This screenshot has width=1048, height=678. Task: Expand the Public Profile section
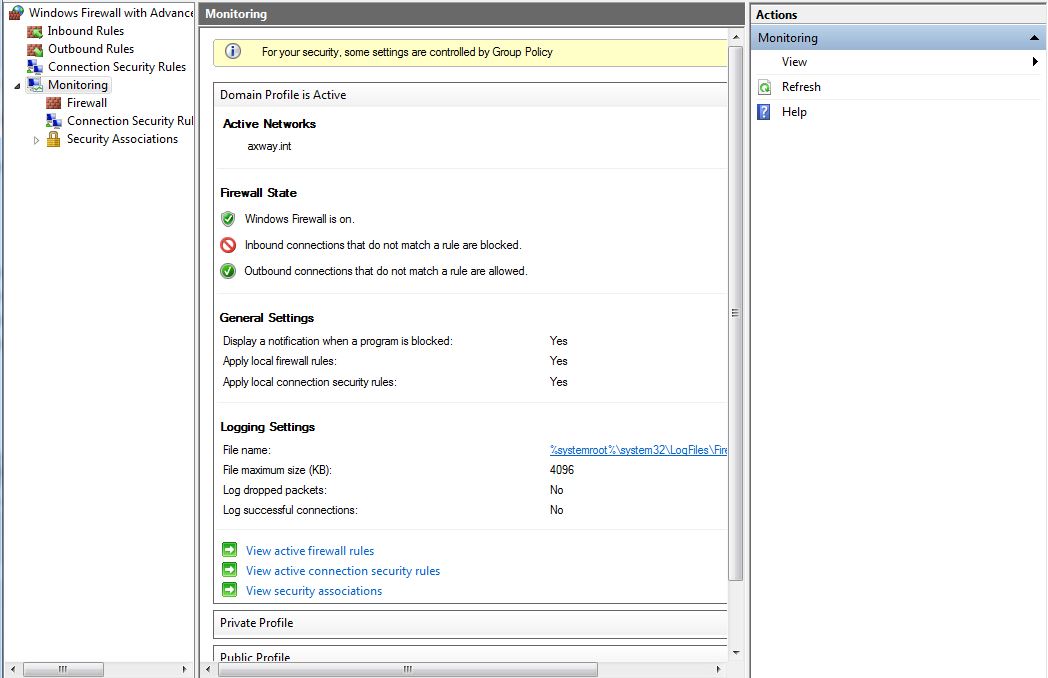point(255,657)
